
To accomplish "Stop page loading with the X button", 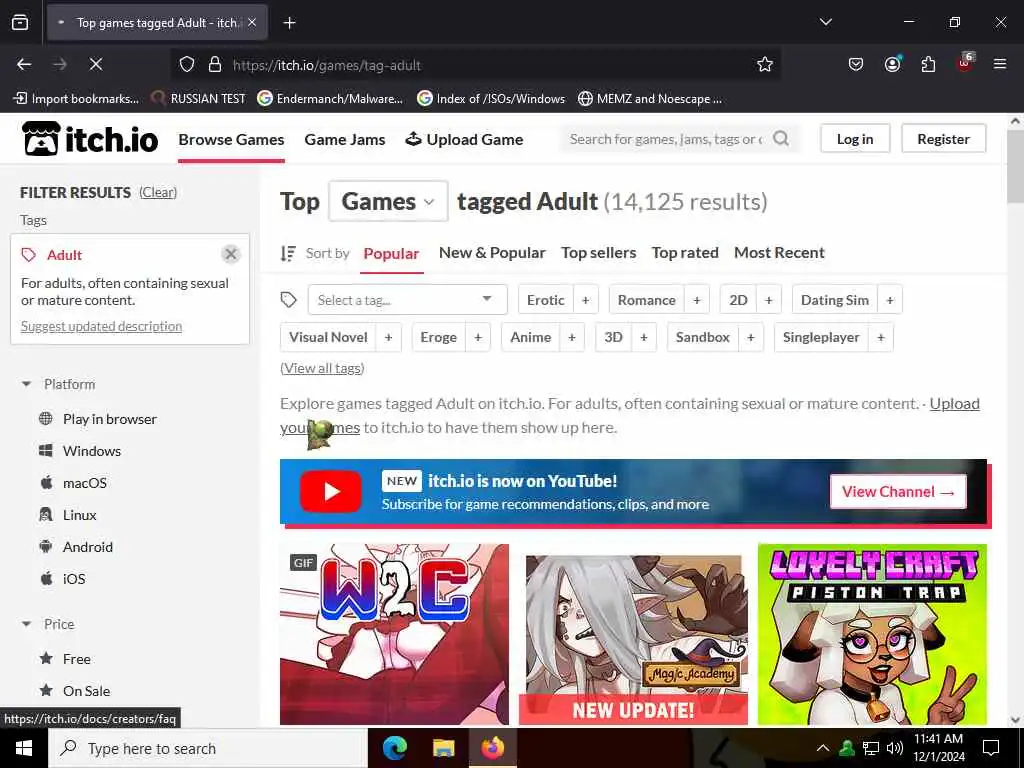I will coord(95,64).
